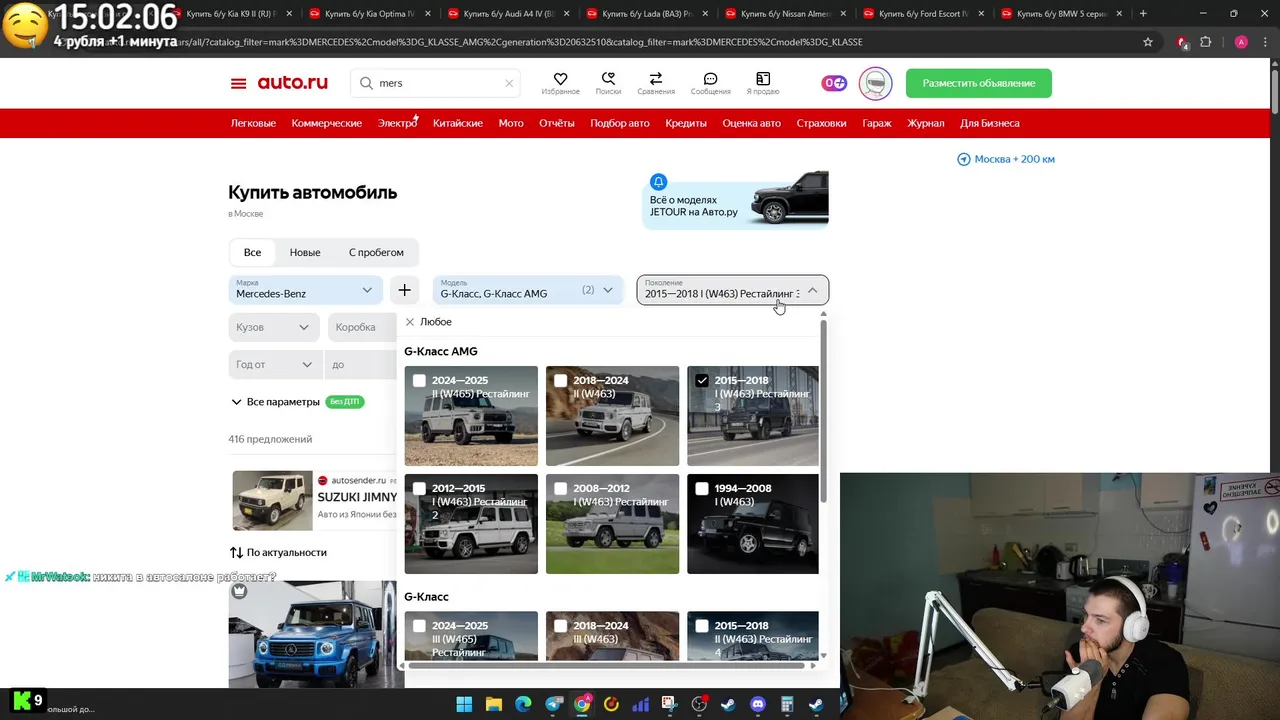This screenshot has width=1280, height=720.
Task: Open the Легковые menu item
Action: pos(253,123)
